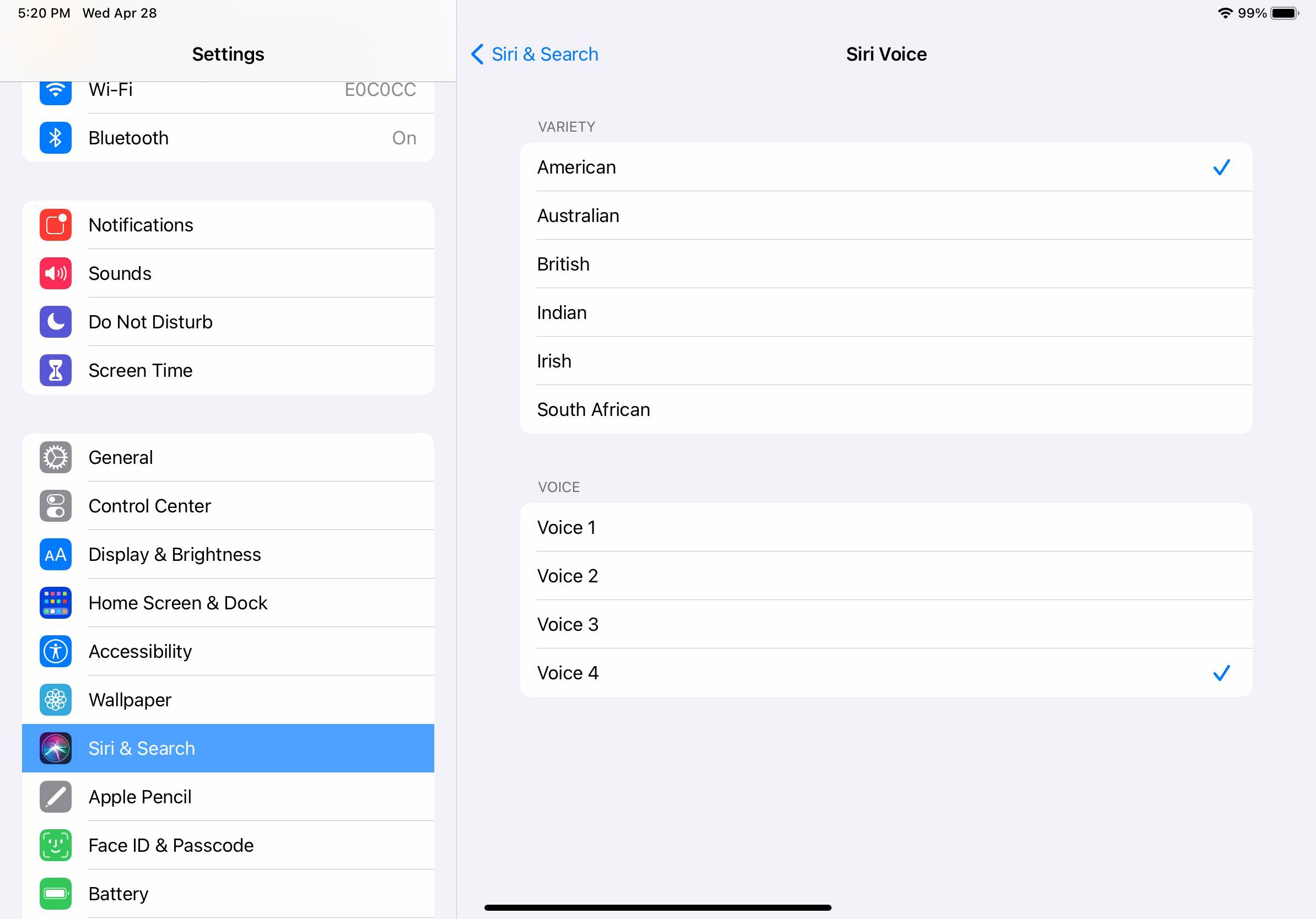Screen dimensions: 1316x919
Task: Open Accessibility settings
Action: pos(228,651)
